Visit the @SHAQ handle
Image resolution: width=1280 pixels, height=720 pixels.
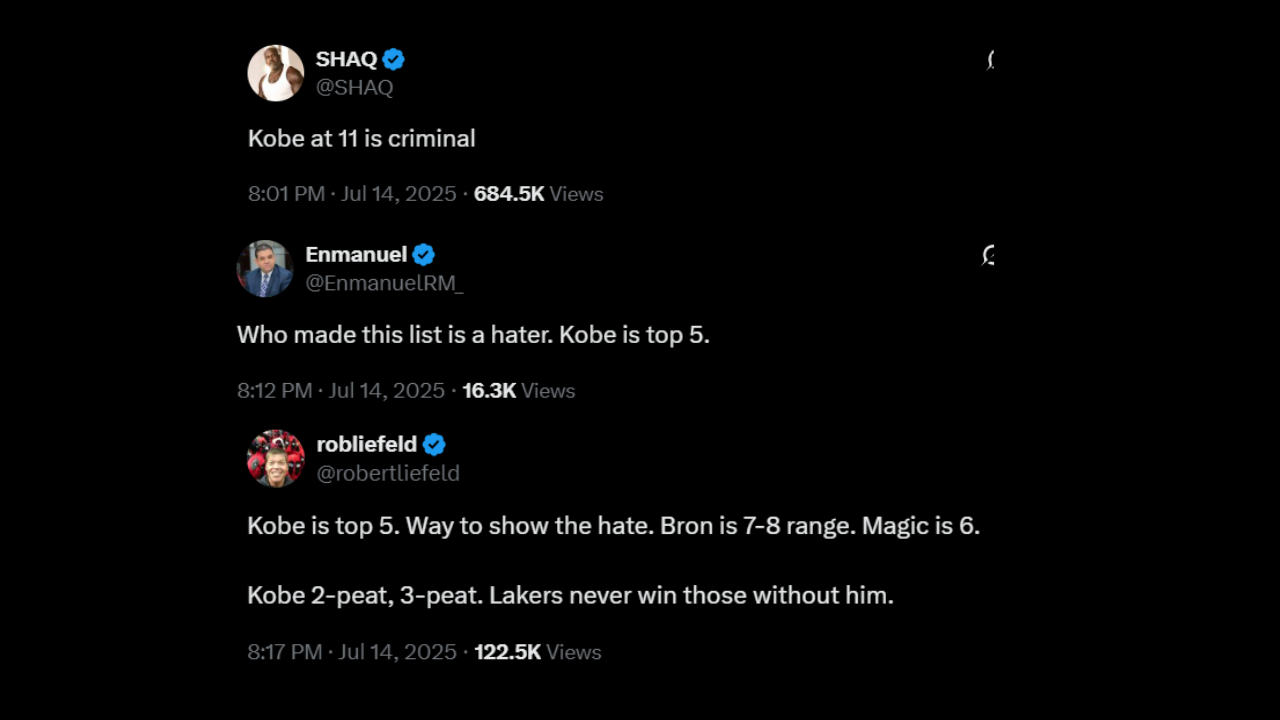pyautogui.click(x=354, y=87)
